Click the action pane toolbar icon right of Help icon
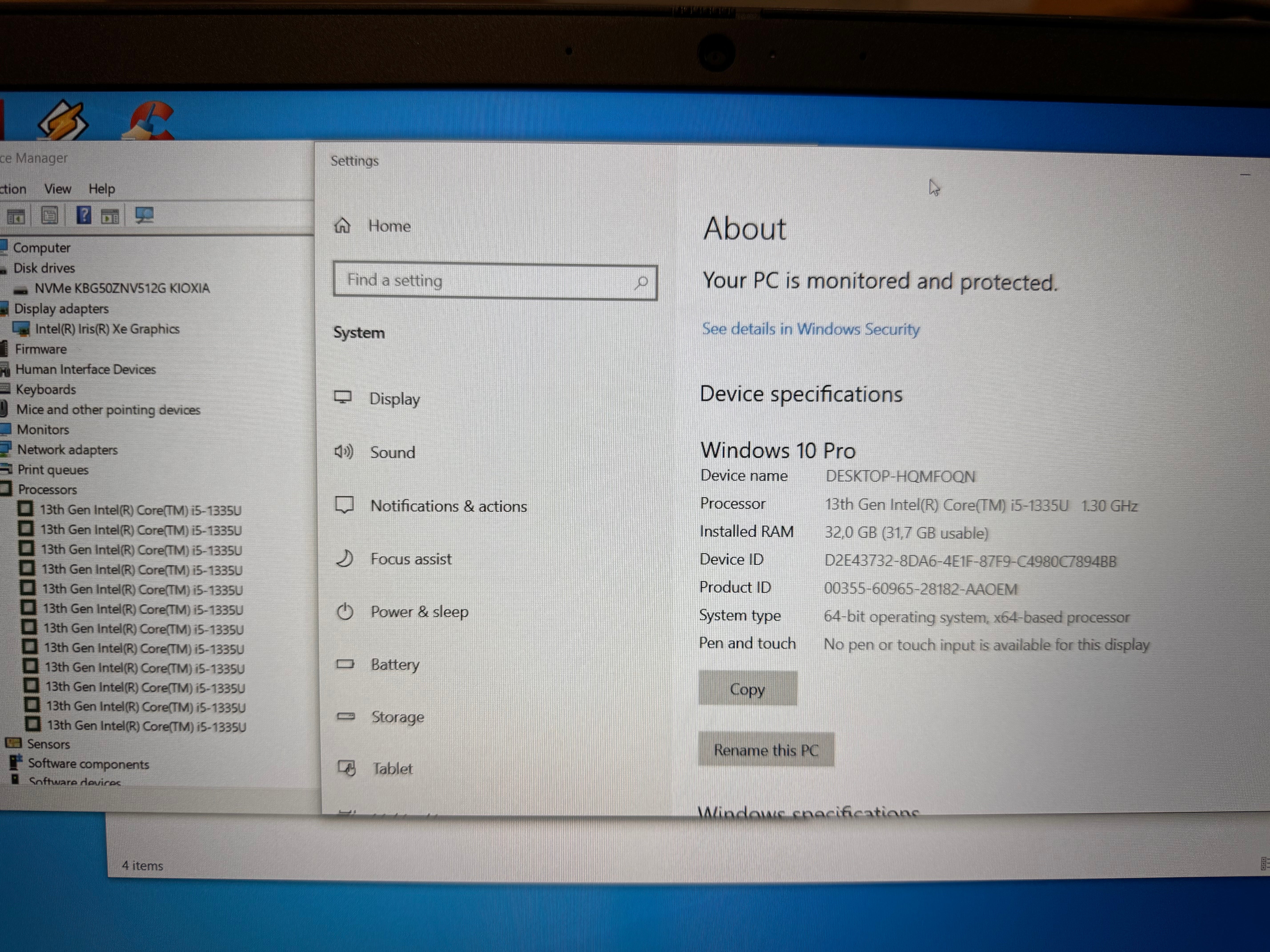 coord(110,216)
